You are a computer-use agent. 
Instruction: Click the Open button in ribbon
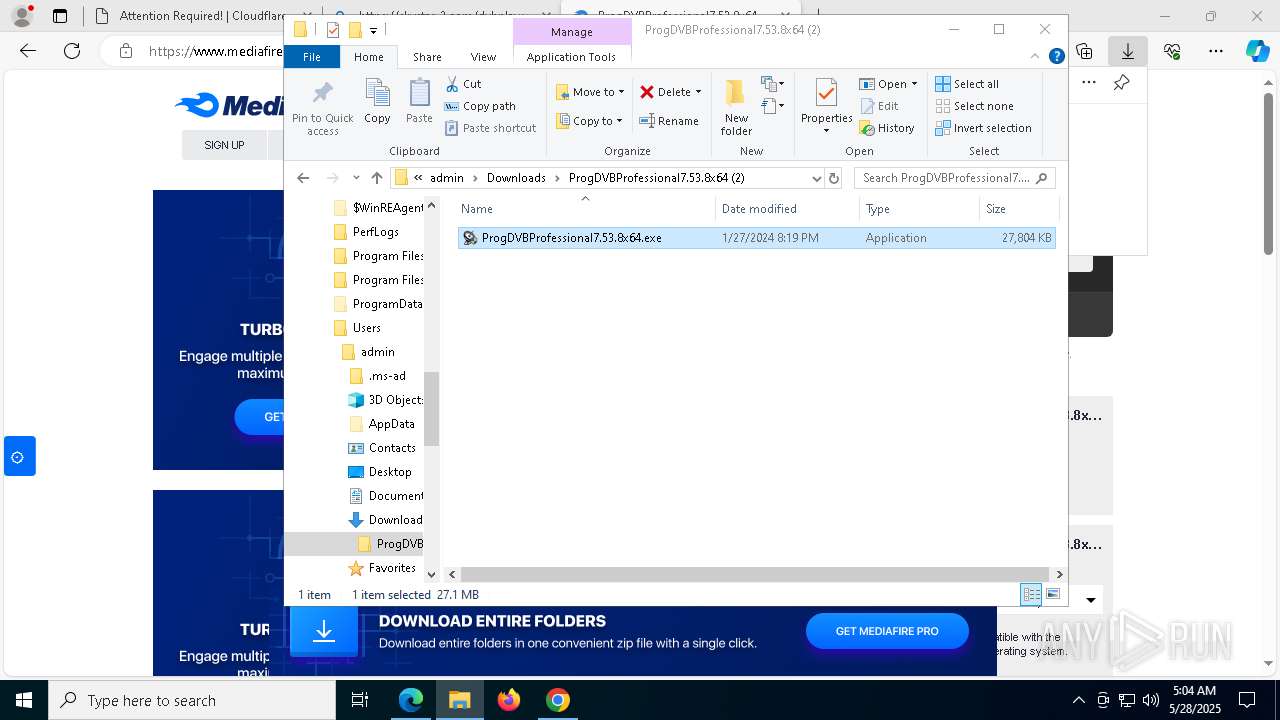point(888,84)
